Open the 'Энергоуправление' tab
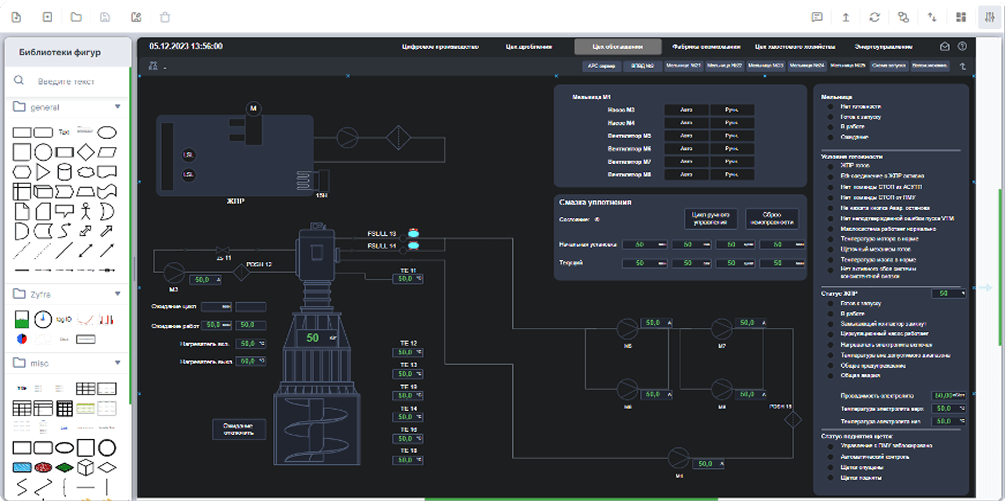Screen dimensions: 1006x501 coord(883,46)
